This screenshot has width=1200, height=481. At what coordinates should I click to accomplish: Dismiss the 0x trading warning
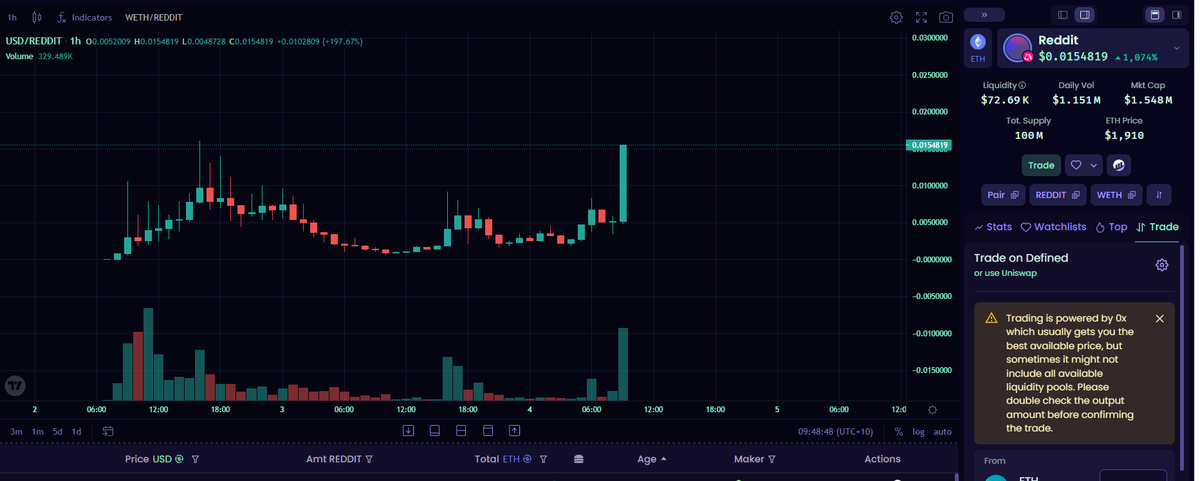1159,318
